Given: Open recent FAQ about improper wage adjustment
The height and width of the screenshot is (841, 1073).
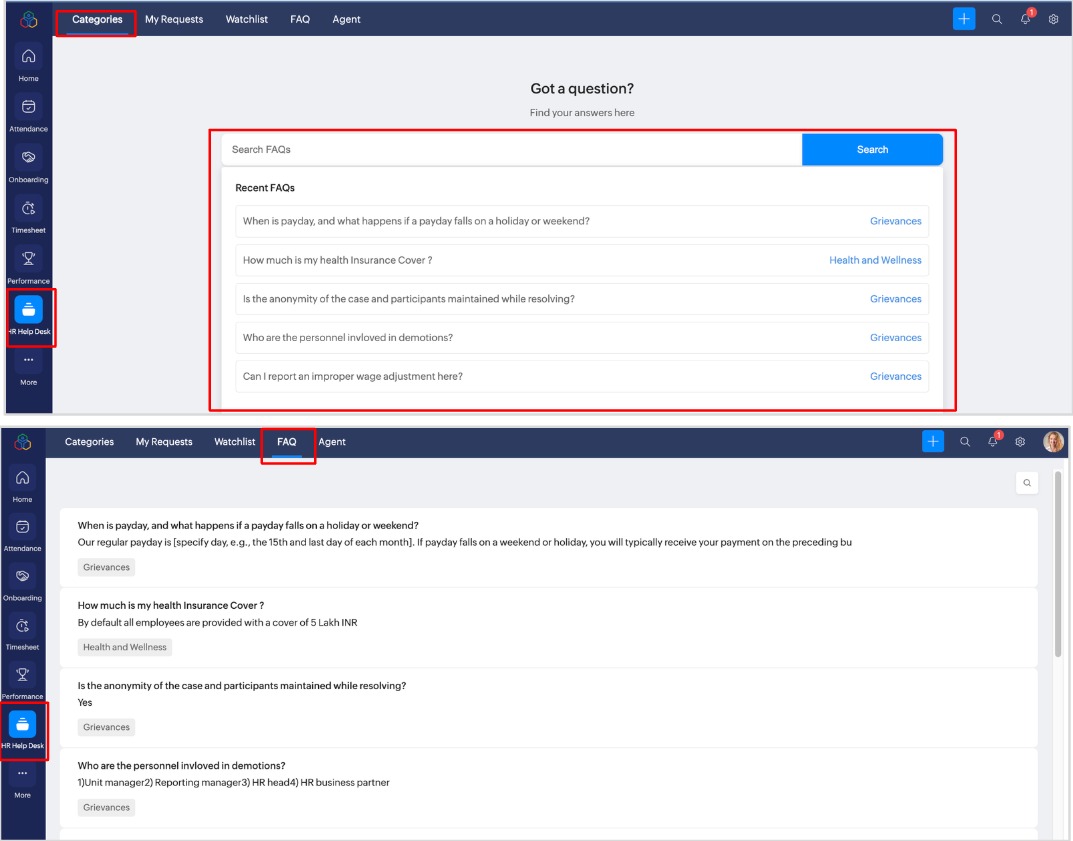Looking at the screenshot, I should tap(582, 376).
